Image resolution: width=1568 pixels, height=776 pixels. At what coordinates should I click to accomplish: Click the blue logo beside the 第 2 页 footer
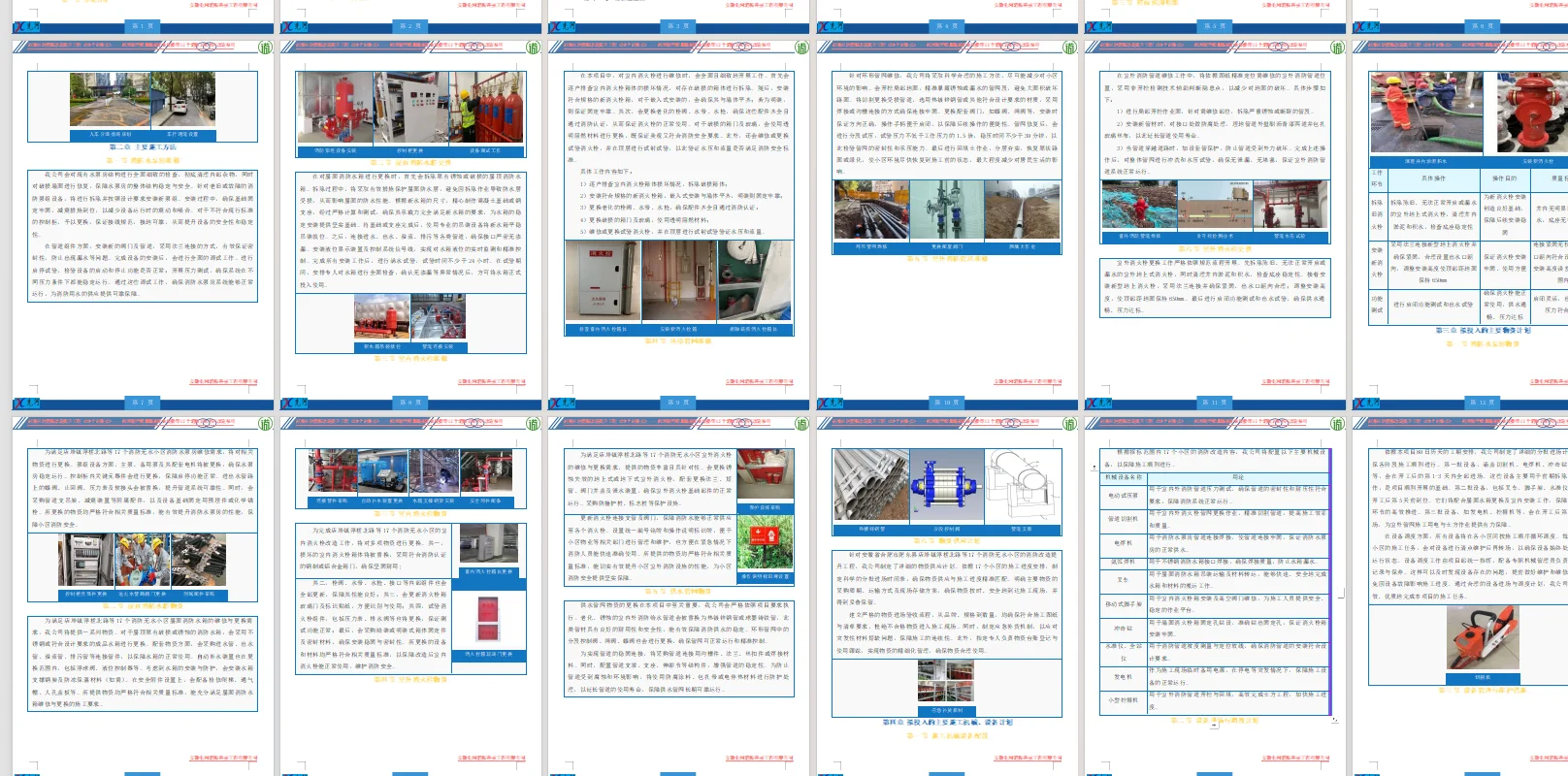[294, 26]
